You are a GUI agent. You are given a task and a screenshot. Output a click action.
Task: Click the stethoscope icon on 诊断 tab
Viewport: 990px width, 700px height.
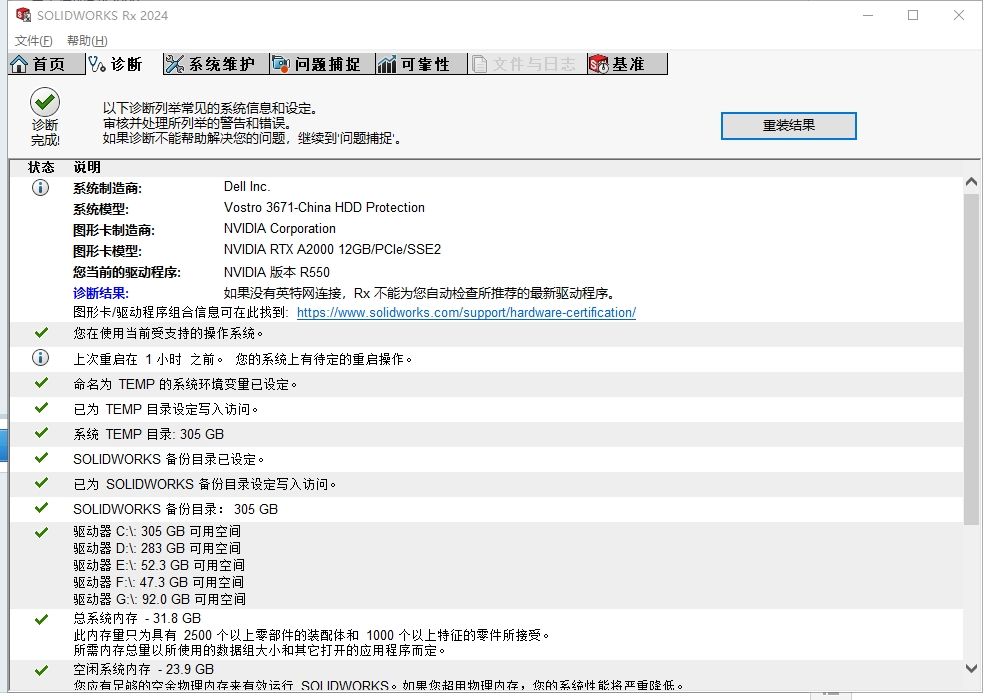(97, 64)
